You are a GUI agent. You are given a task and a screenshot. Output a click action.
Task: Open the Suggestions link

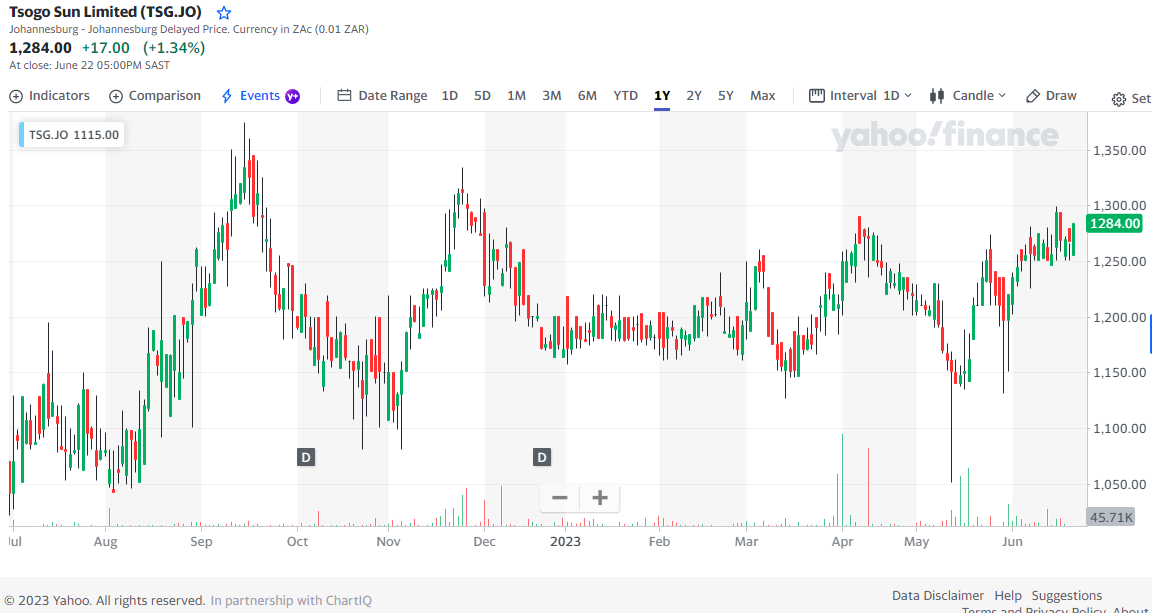coord(1067,595)
